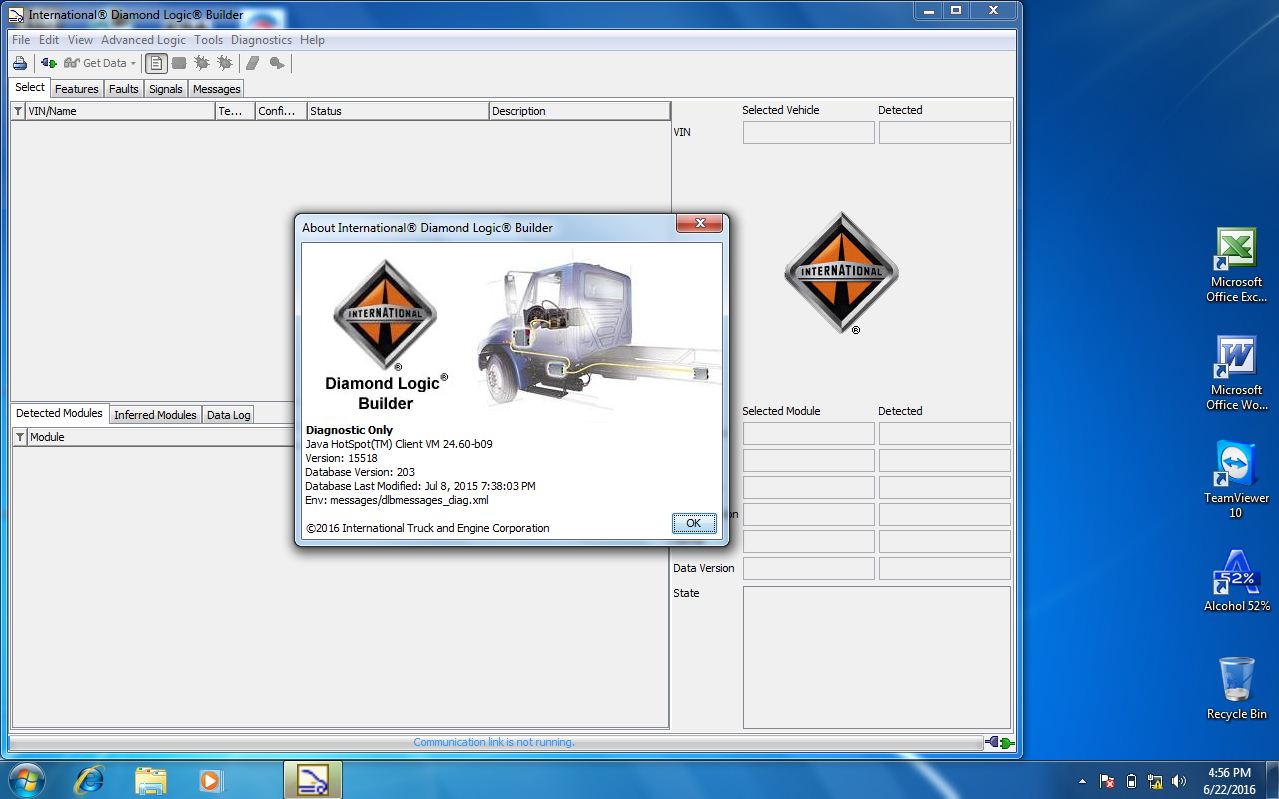The height and width of the screenshot is (799, 1279).
Task: Open the Recycle Bin desktop icon
Action: [1236, 688]
